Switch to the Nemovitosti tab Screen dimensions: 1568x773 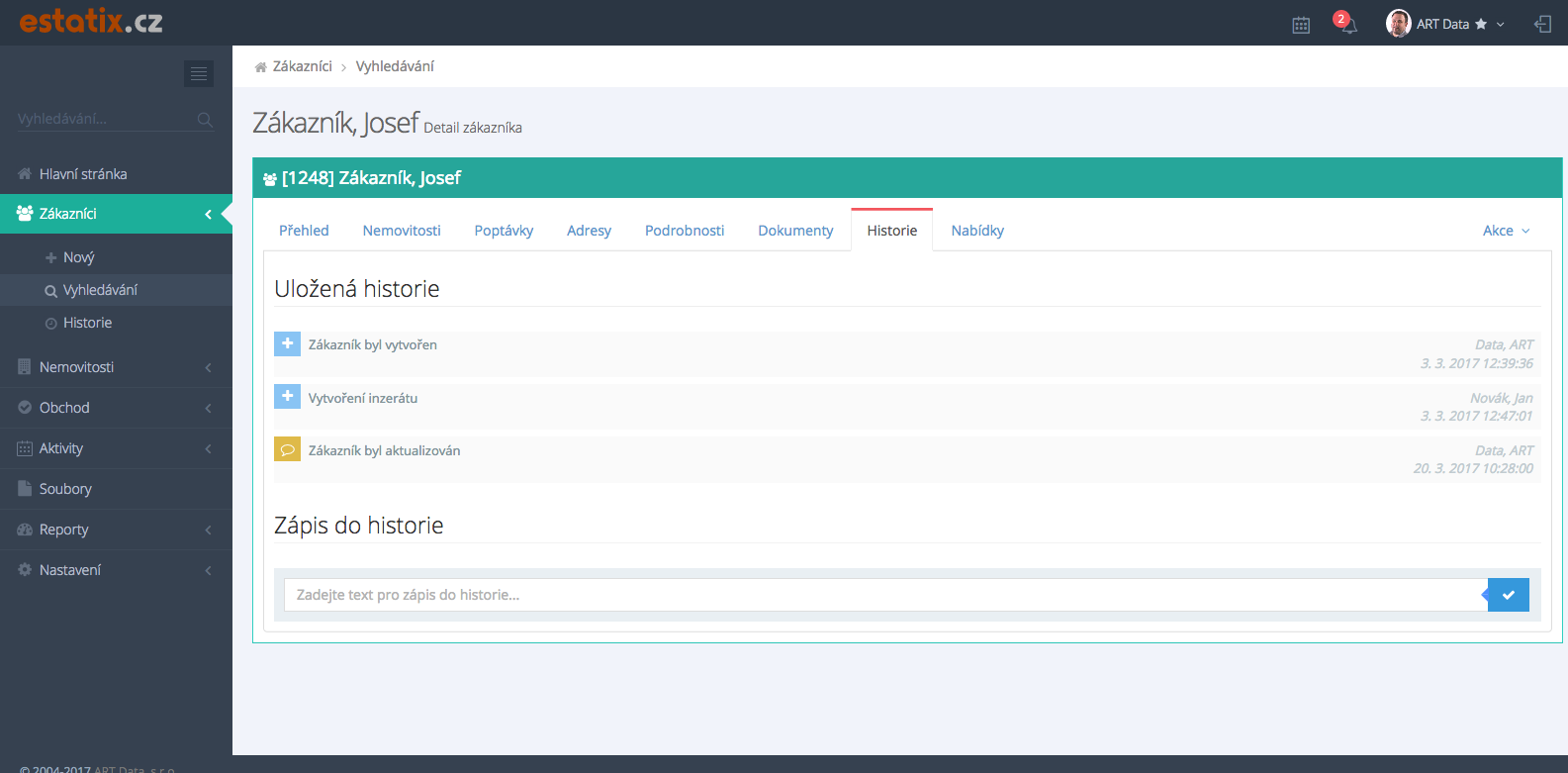click(x=402, y=231)
